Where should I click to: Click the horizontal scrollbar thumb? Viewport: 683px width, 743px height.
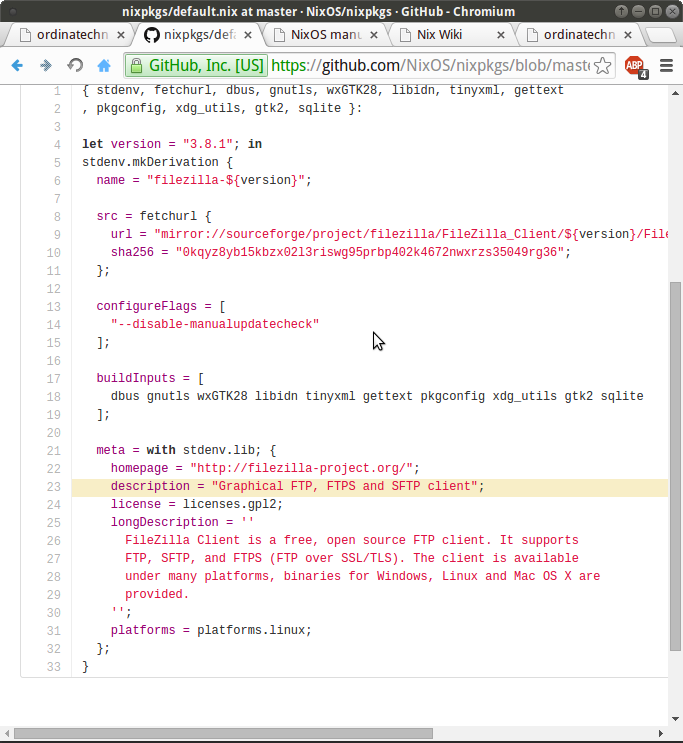(x=223, y=734)
